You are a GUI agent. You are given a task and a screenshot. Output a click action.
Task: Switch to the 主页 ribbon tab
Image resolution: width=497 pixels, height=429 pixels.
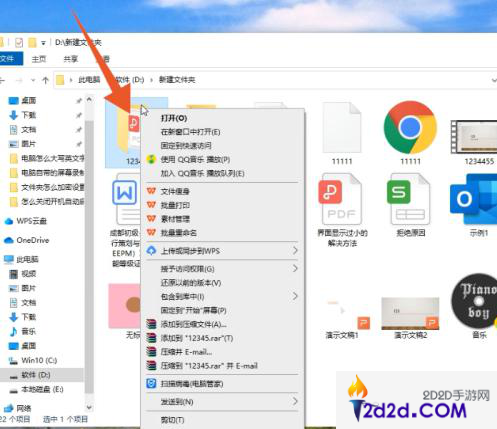39,59
